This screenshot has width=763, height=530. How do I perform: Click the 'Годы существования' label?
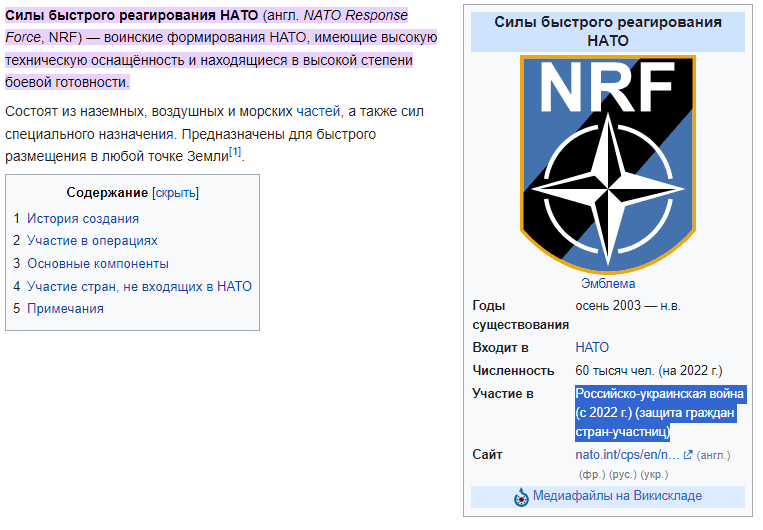point(520,315)
